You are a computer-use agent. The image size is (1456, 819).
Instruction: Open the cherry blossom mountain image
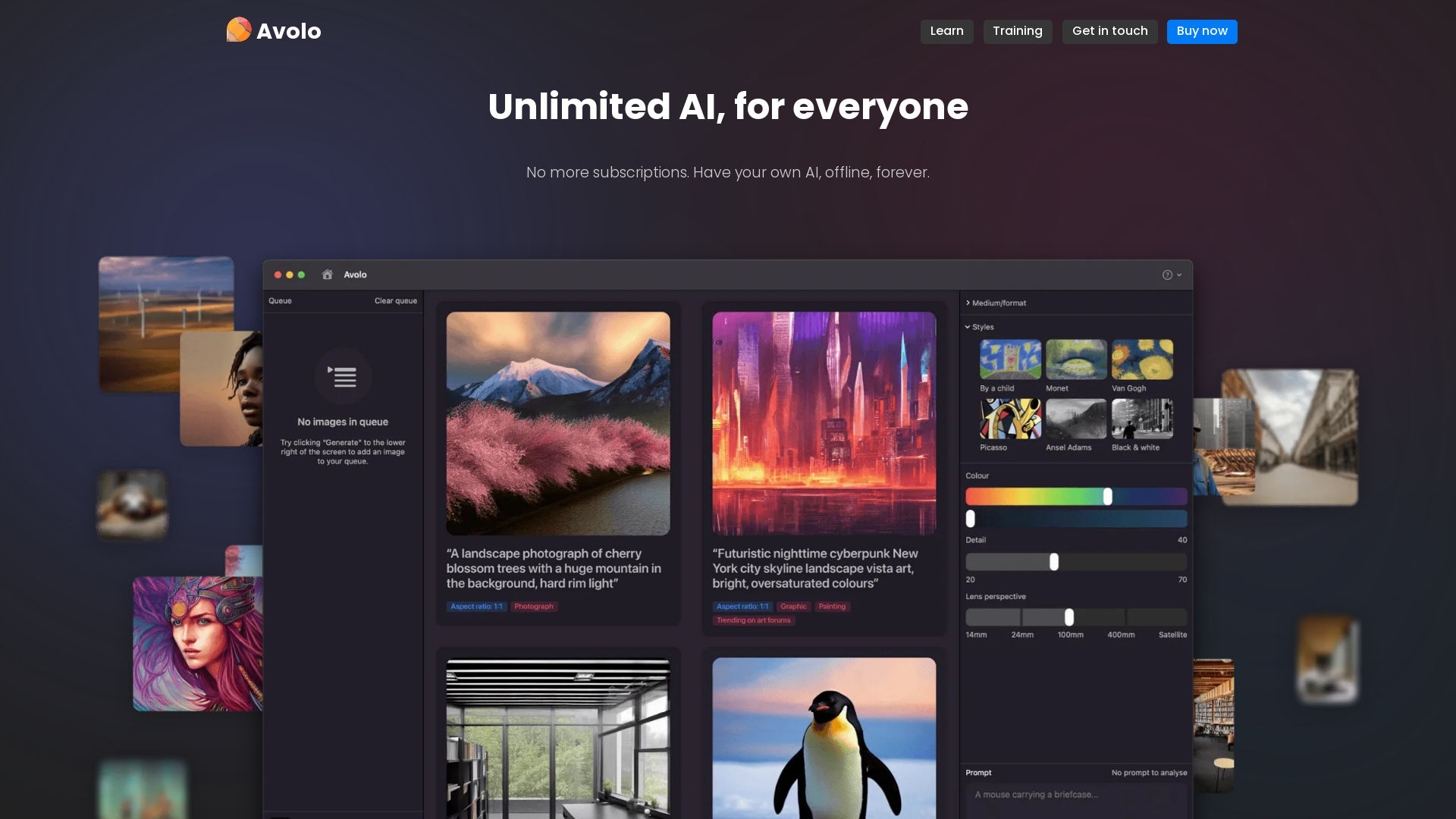pos(557,423)
